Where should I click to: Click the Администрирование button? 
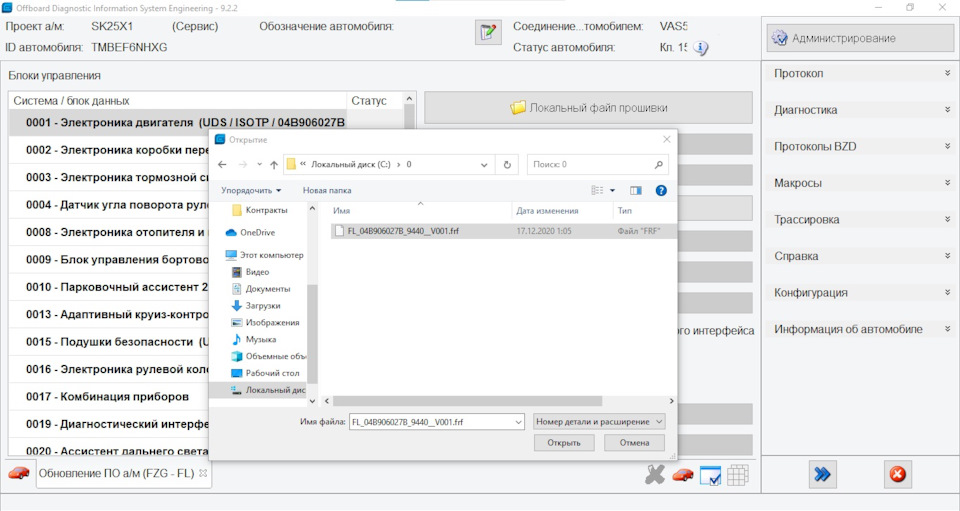click(860, 38)
